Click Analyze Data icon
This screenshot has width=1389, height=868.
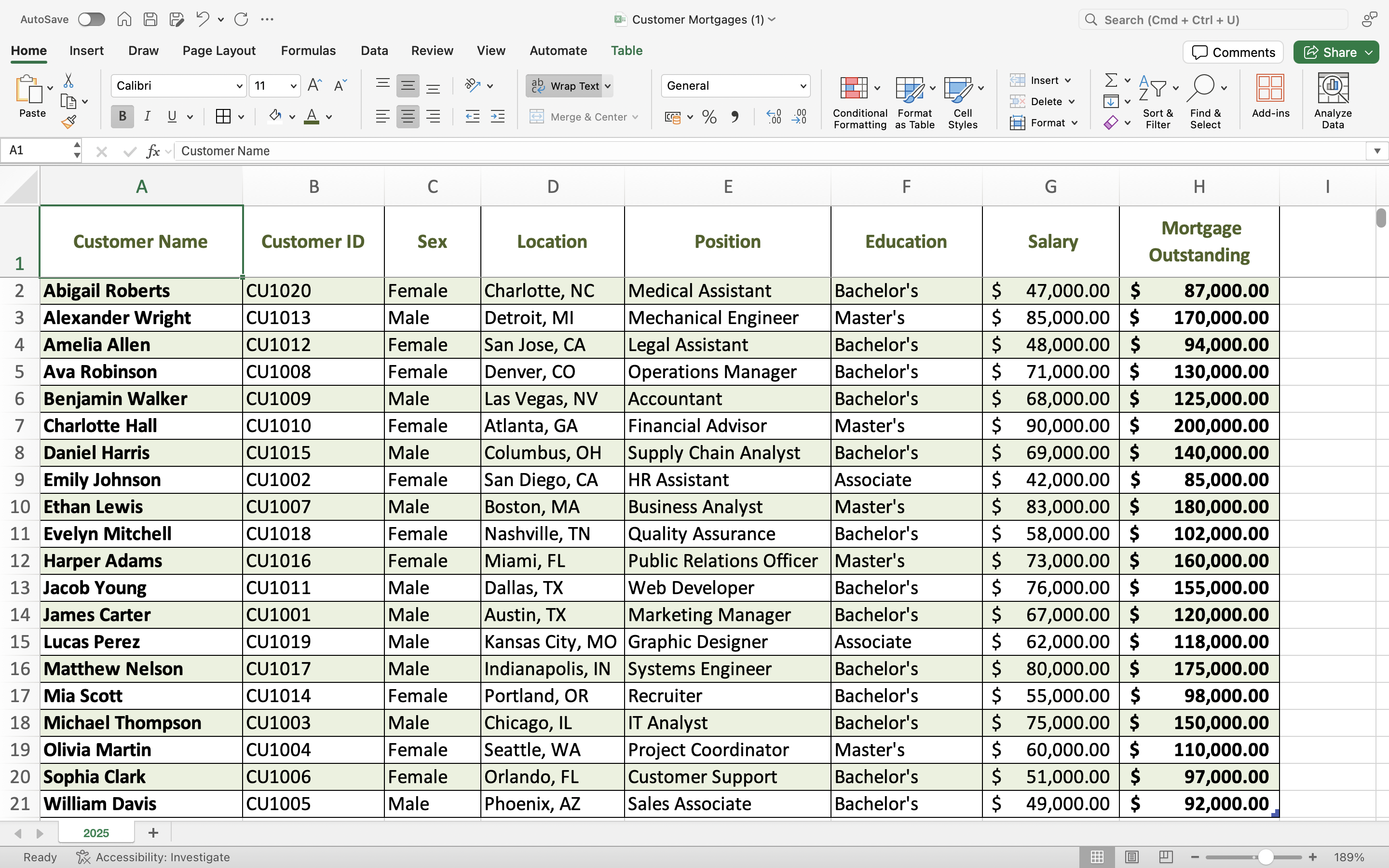point(1333,101)
